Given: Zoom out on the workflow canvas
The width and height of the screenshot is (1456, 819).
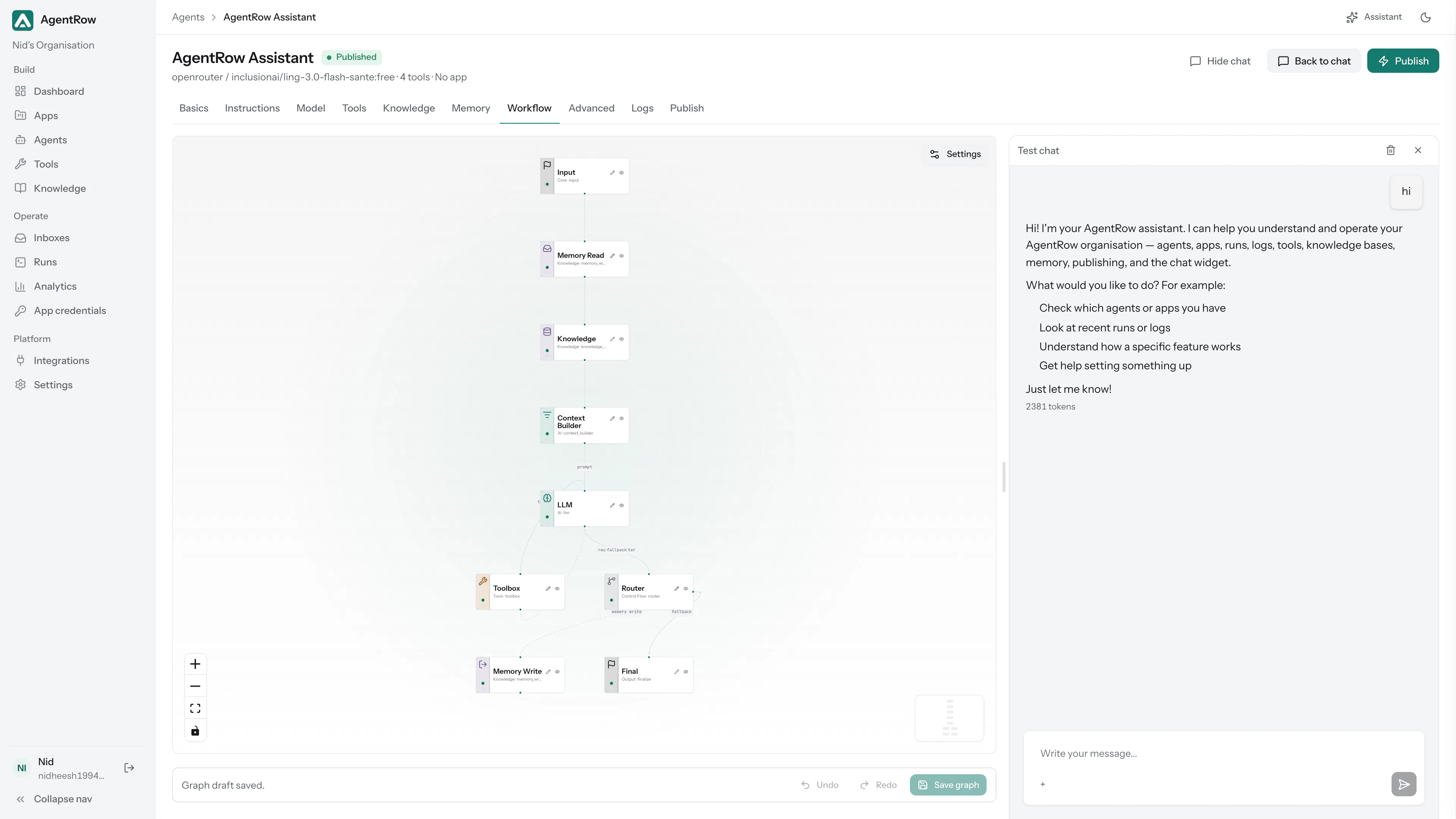Looking at the screenshot, I should pyautogui.click(x=195, y=686).
